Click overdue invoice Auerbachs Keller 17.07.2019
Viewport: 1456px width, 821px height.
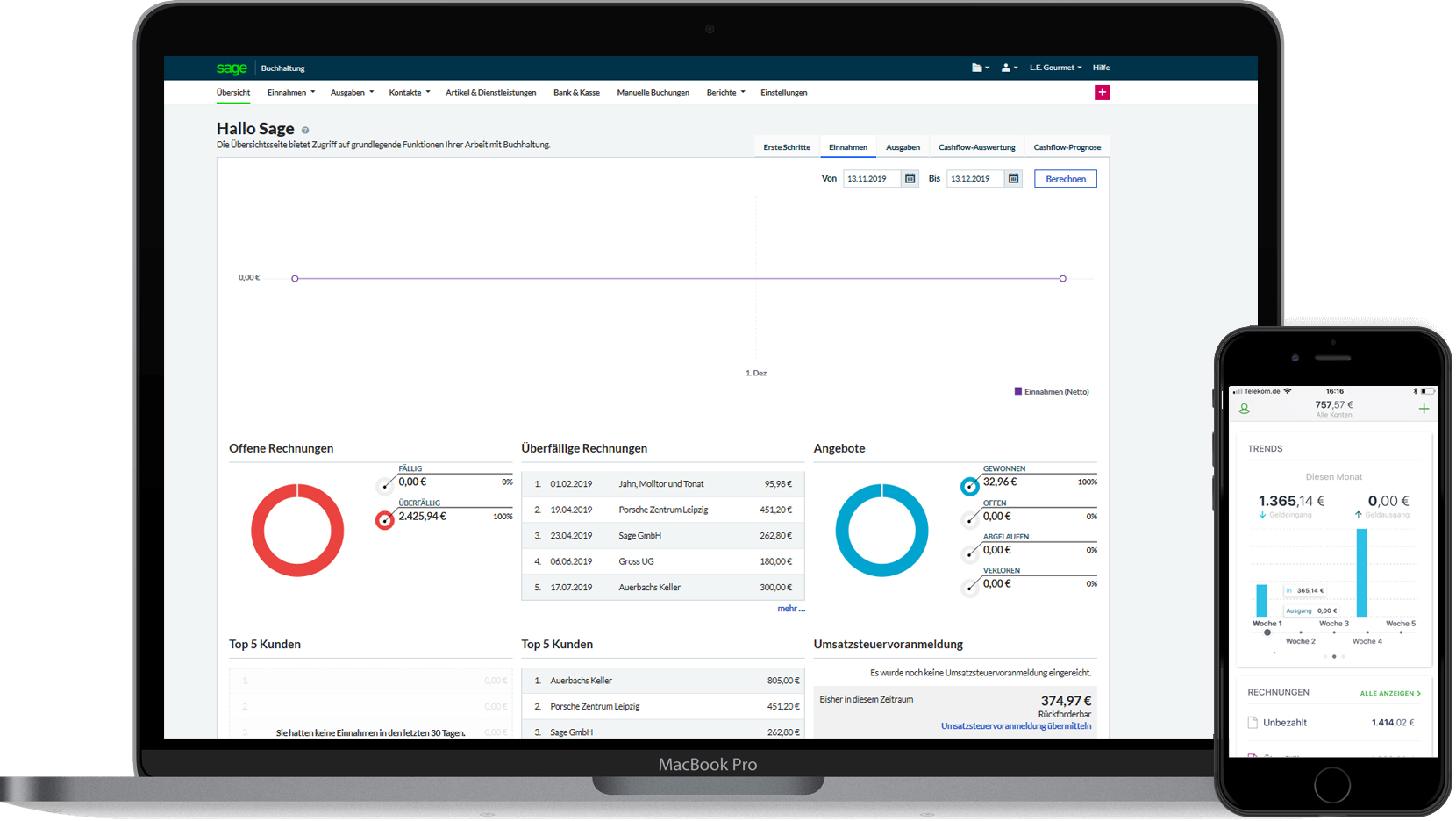pyautogui.click(x=663, y=588)
